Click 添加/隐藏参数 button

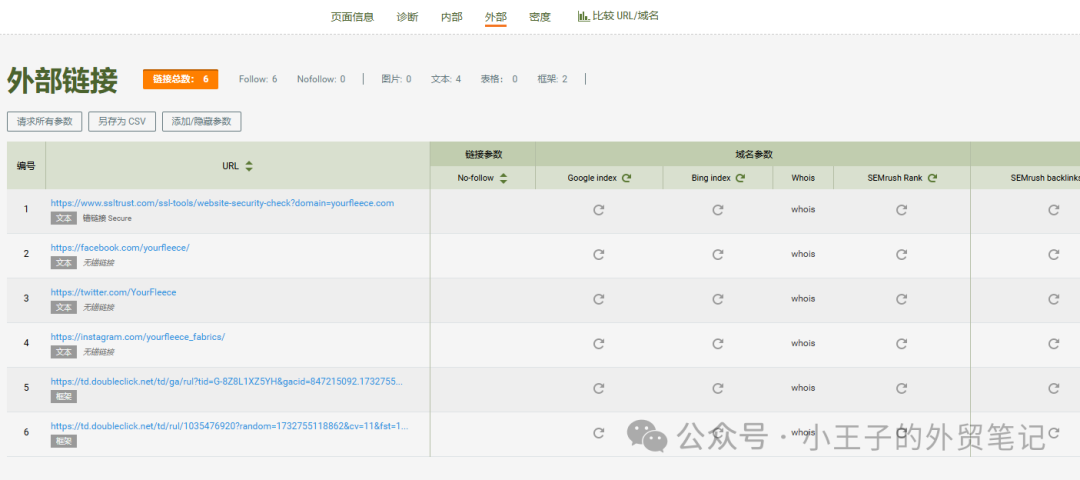click(x=201, y=121)
